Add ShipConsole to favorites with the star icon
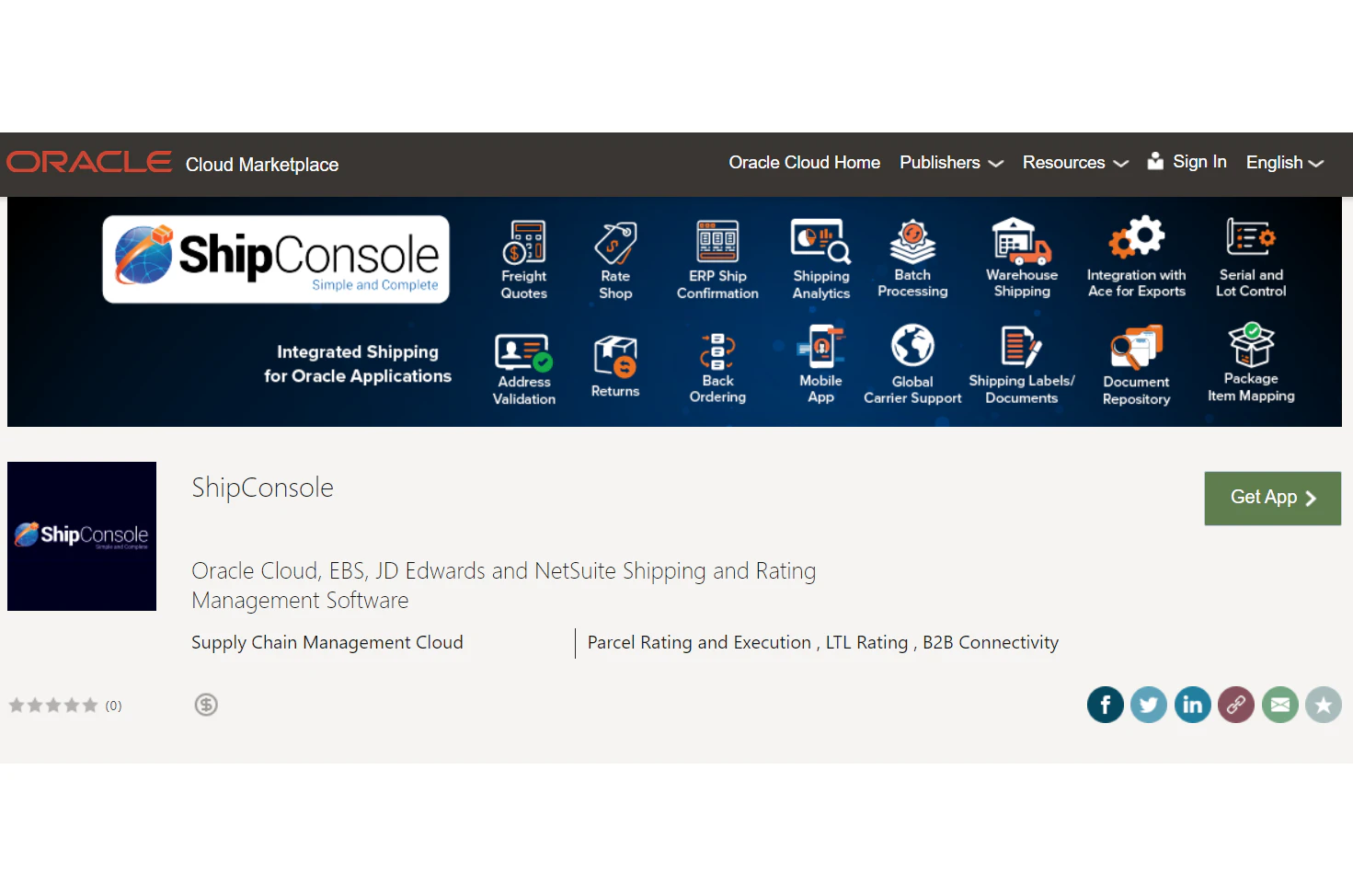The width and height of the screenshot is (1353, 896). coord(1324,705)
